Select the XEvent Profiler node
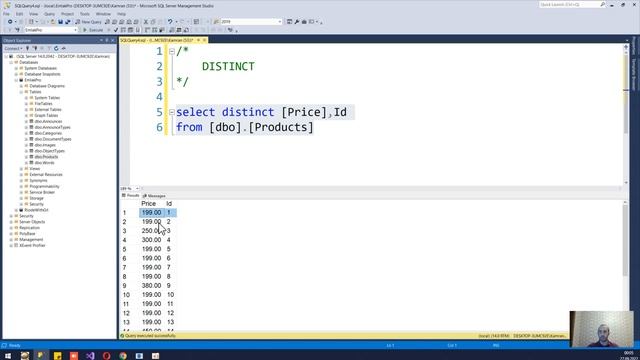640x360 pixels. point(32,245)
